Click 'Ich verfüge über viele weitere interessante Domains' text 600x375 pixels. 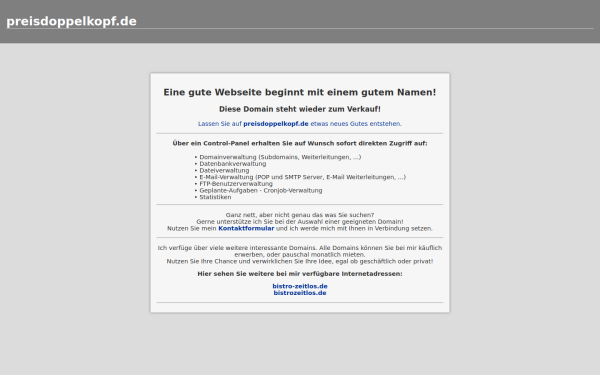[300, 251]
